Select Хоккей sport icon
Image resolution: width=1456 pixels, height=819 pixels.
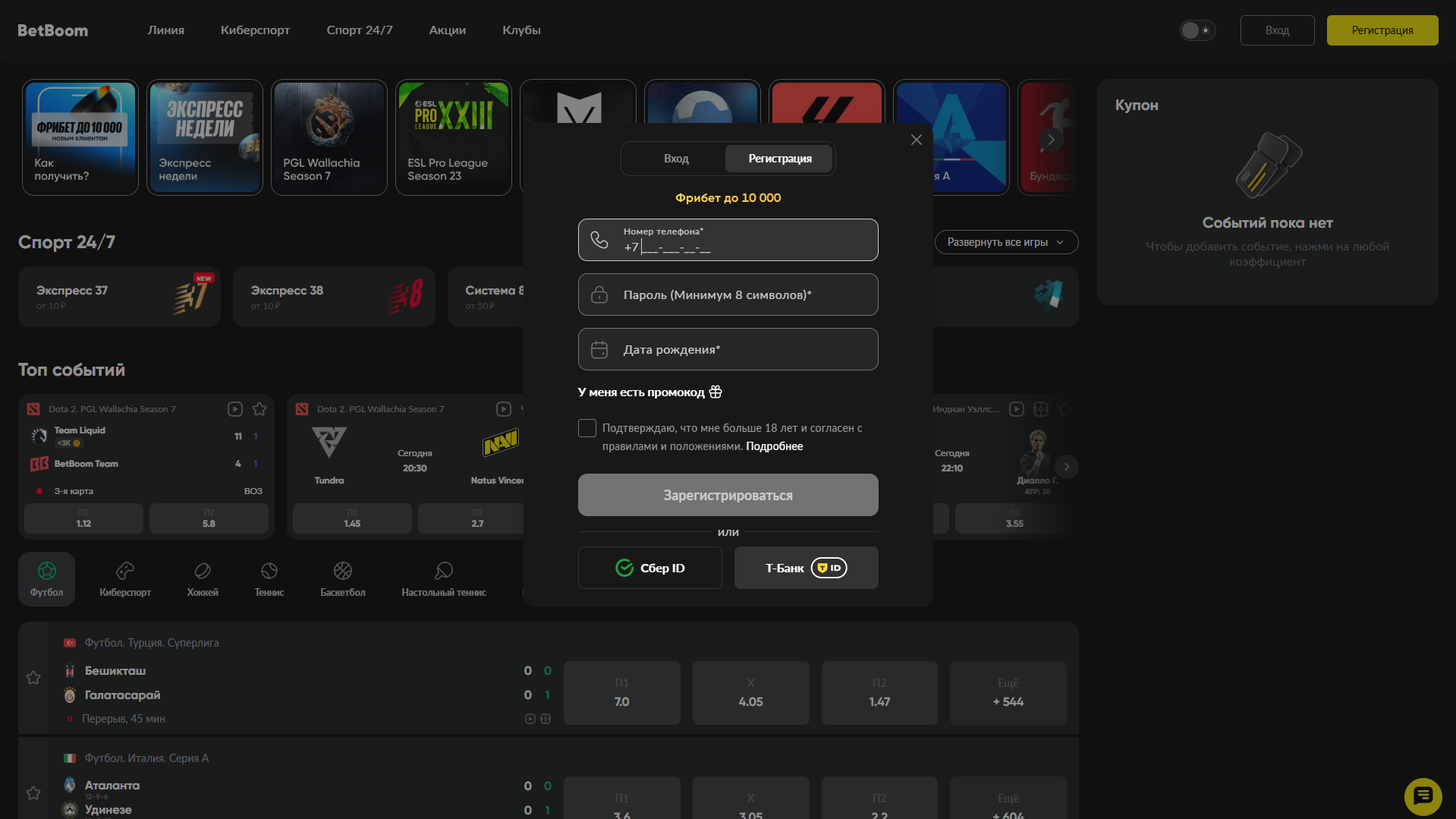coord(203,579)
